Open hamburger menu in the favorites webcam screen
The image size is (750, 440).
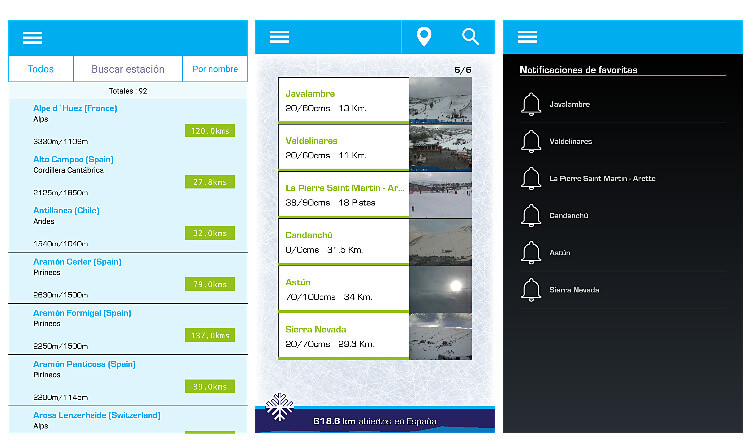279,37
